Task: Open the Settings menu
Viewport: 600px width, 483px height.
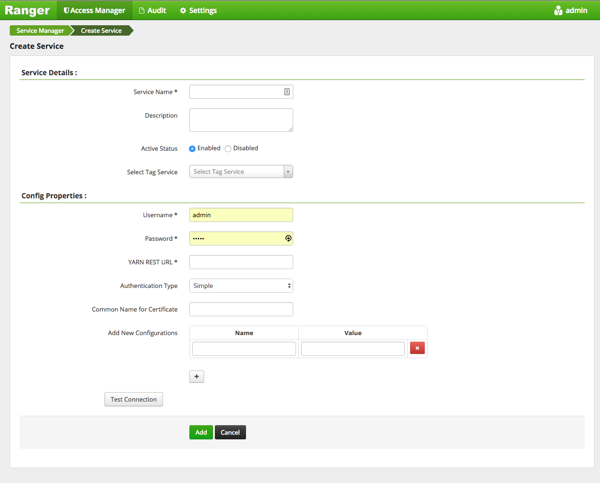Action: pos(198,10)
